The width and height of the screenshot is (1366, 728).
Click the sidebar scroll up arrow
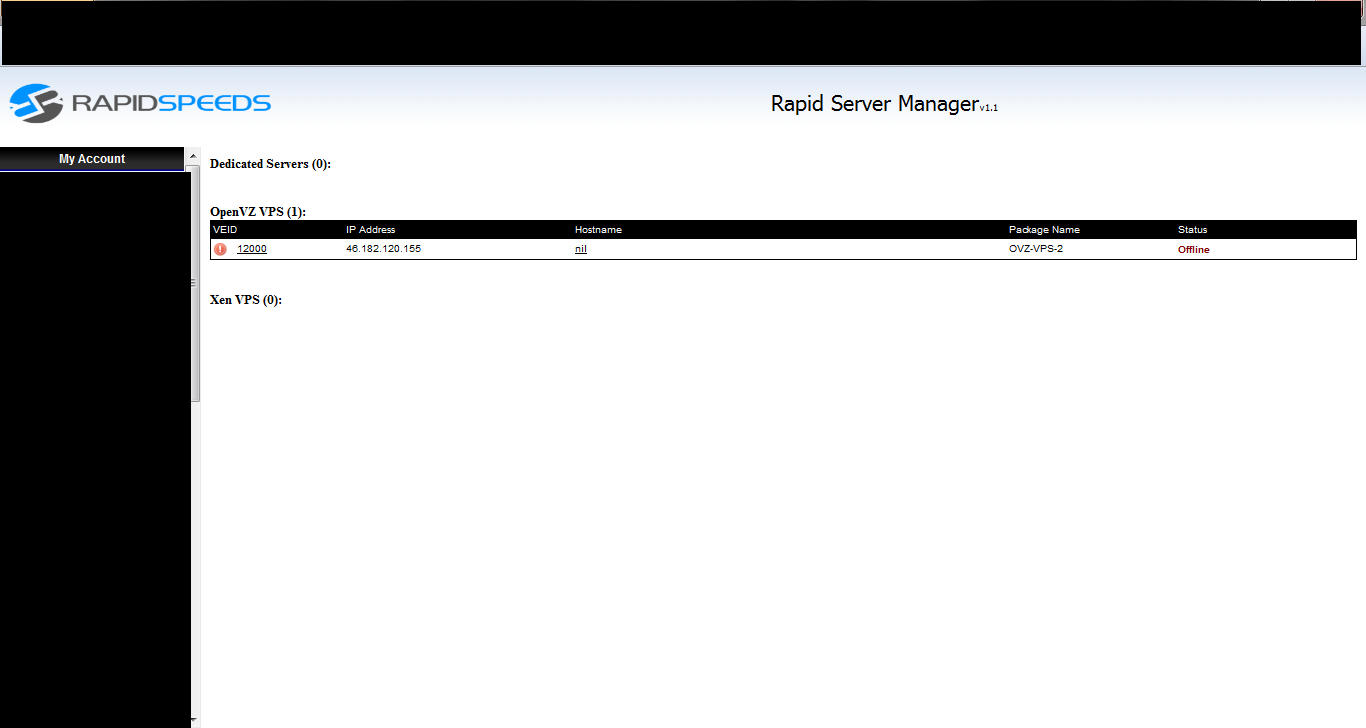(193, 155)
